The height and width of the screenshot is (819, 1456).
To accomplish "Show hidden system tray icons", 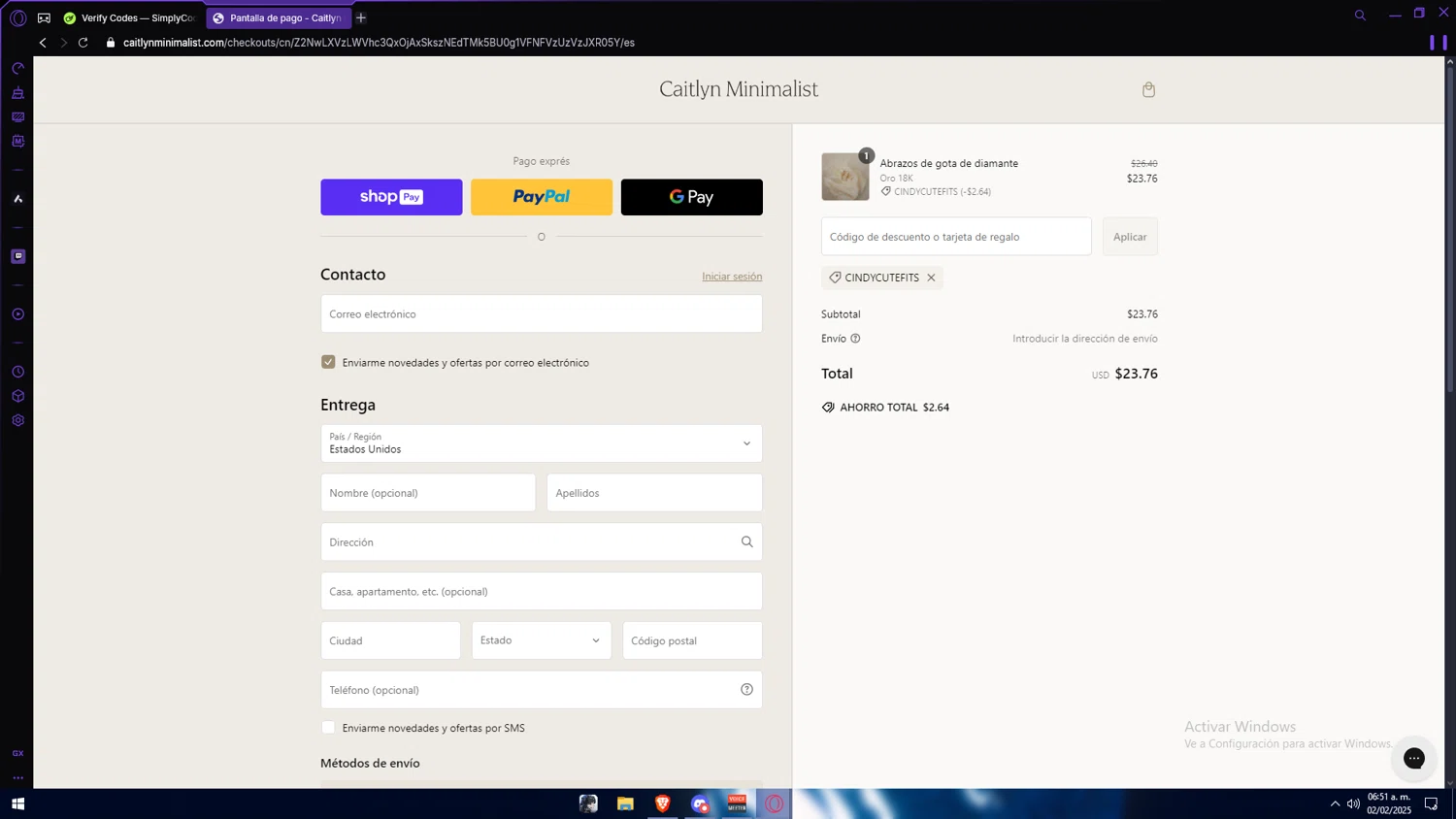I will (1335, 803).
